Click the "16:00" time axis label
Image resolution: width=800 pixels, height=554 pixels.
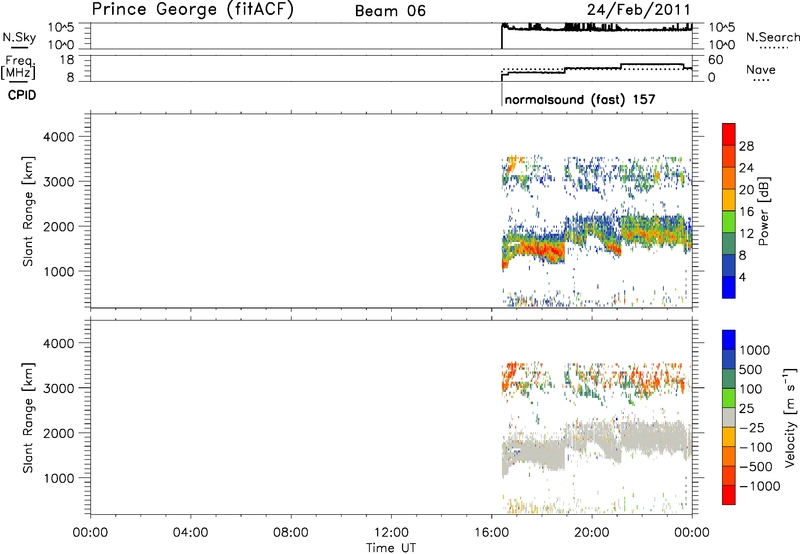491,533
